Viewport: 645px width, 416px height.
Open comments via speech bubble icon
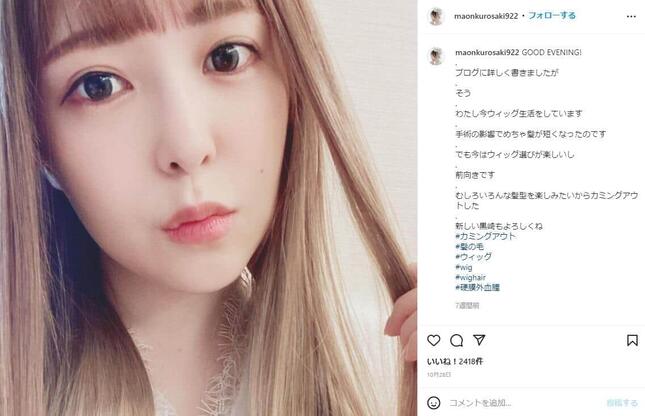[x=456, y=340]
